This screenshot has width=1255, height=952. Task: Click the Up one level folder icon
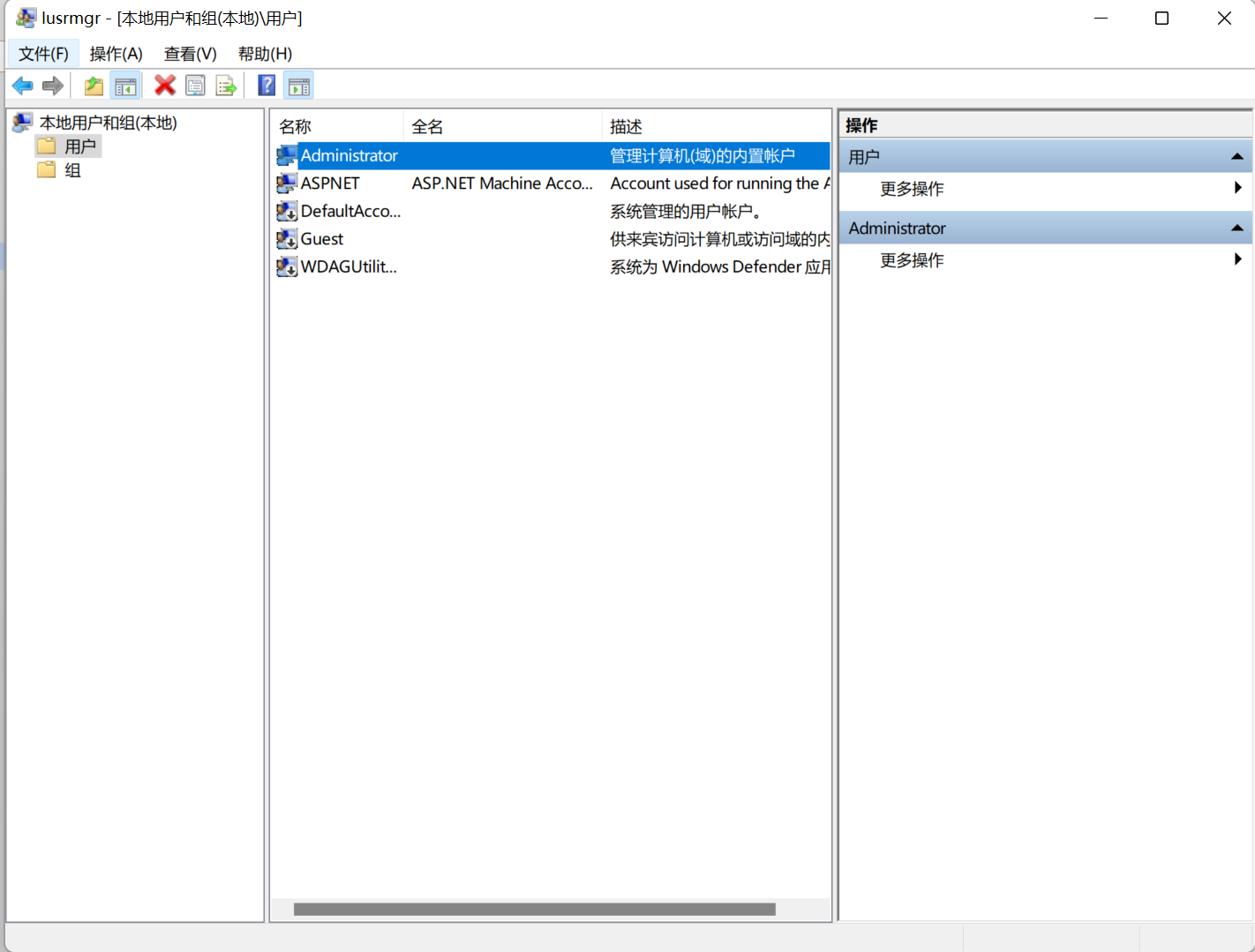(x=94, y=86)
